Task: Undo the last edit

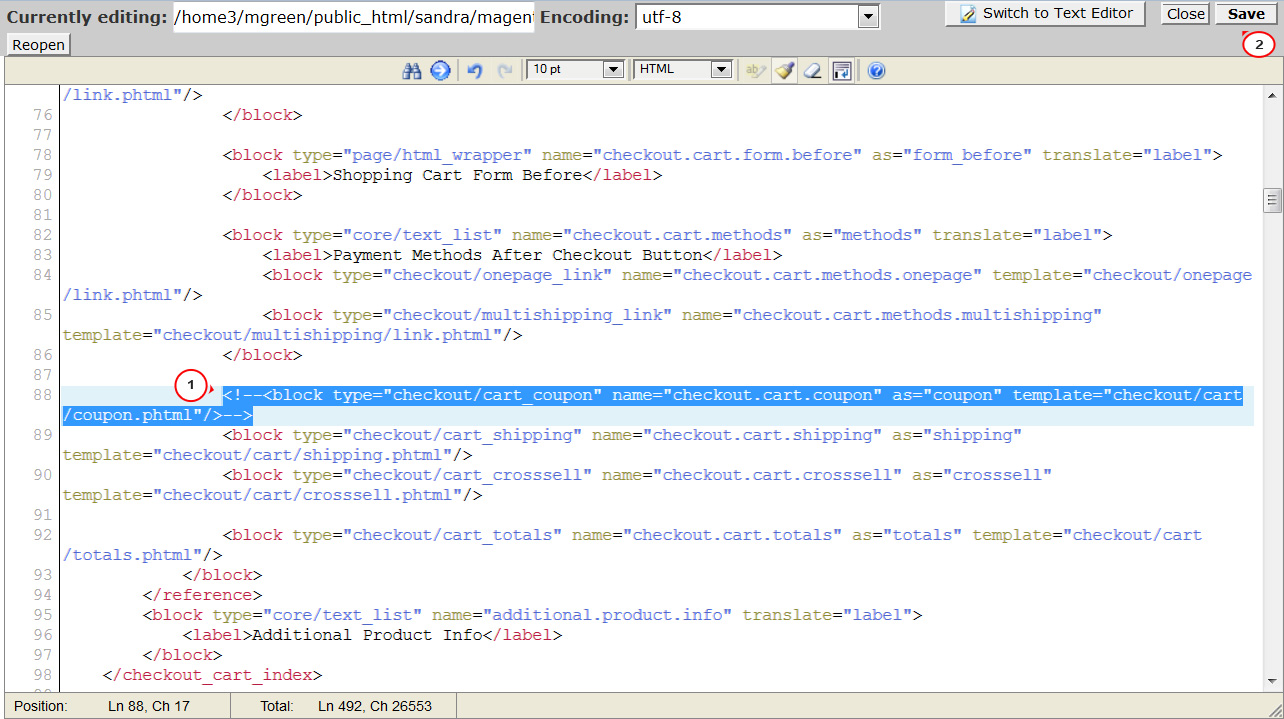Action: click(475, 70)
